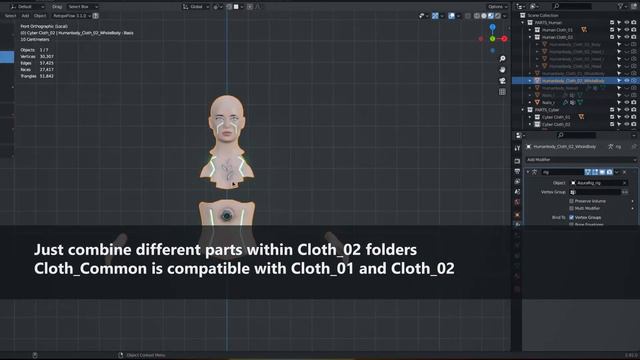Open the Default orientation dropdown

[27, 7]
